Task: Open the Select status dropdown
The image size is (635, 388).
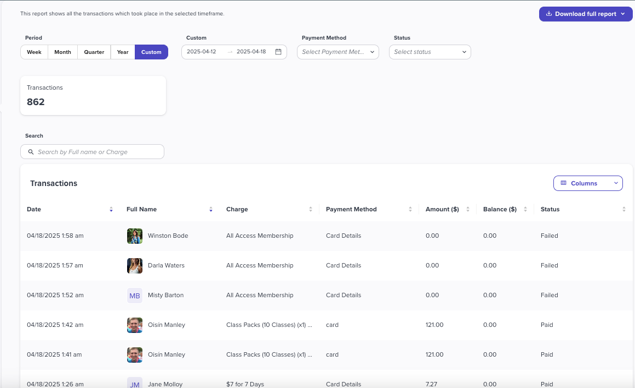Action: [430, 52]
